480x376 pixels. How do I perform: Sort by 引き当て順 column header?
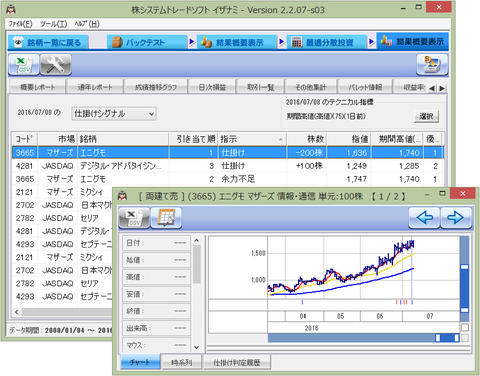[x=194, y=139]
